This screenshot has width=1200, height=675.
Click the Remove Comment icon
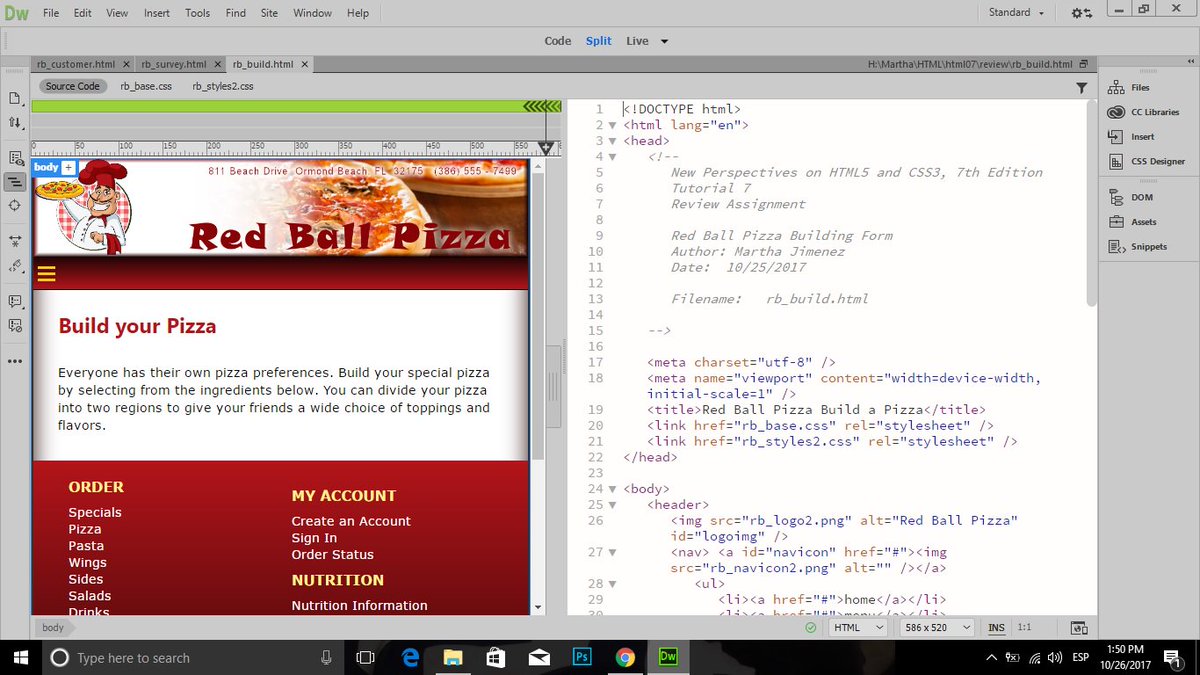[15, 325]
